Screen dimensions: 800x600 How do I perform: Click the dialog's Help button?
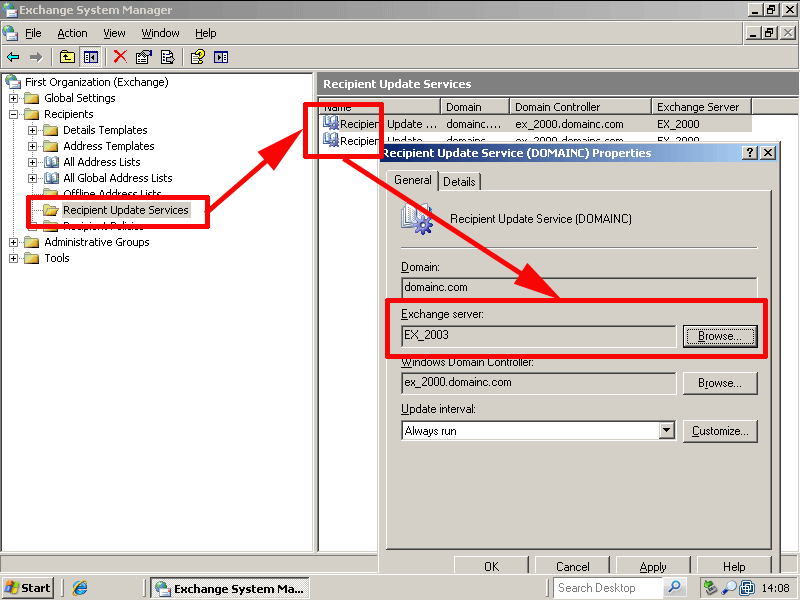coord(734,566)
